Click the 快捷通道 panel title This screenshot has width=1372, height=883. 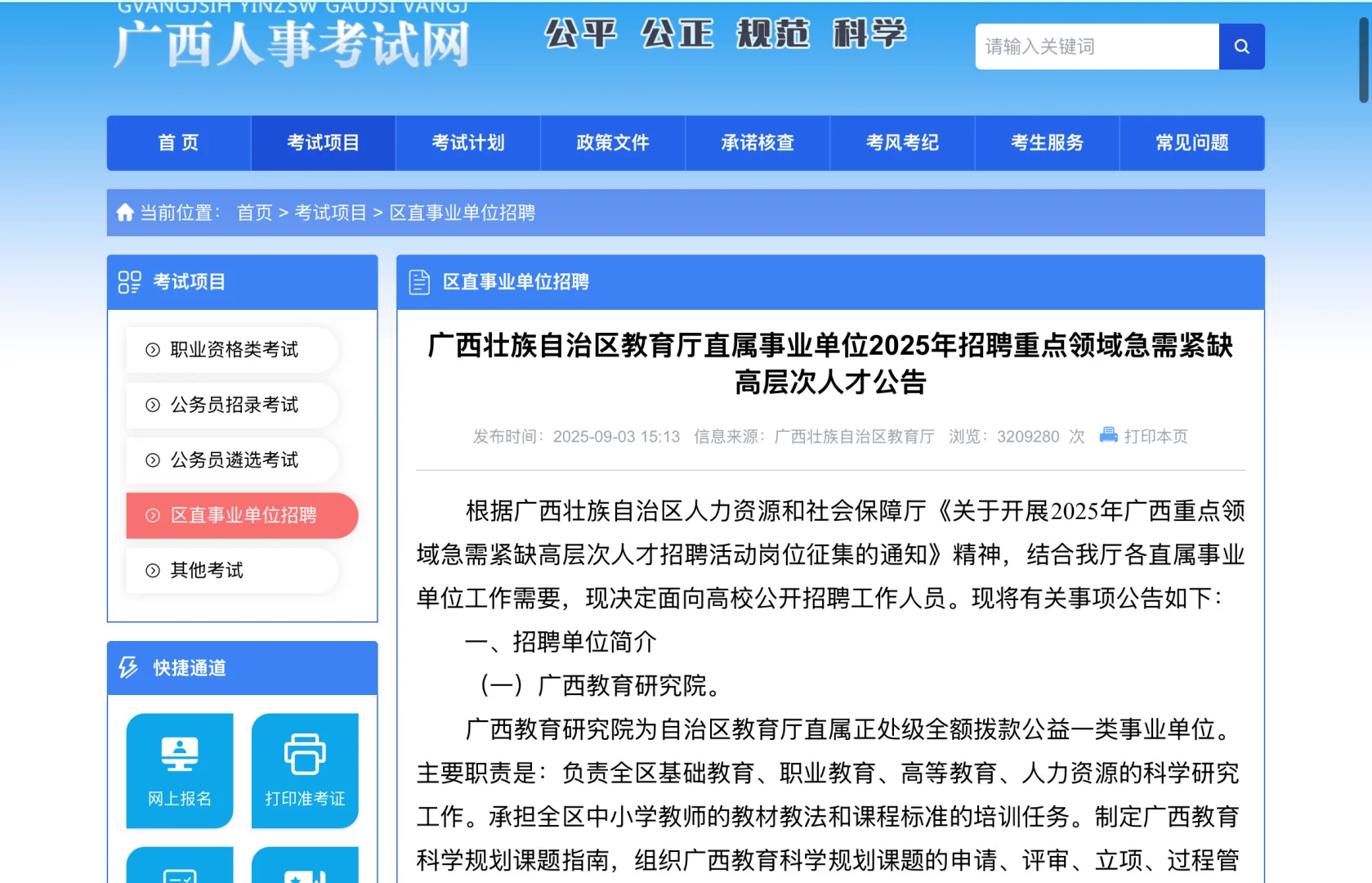point(190,668)
